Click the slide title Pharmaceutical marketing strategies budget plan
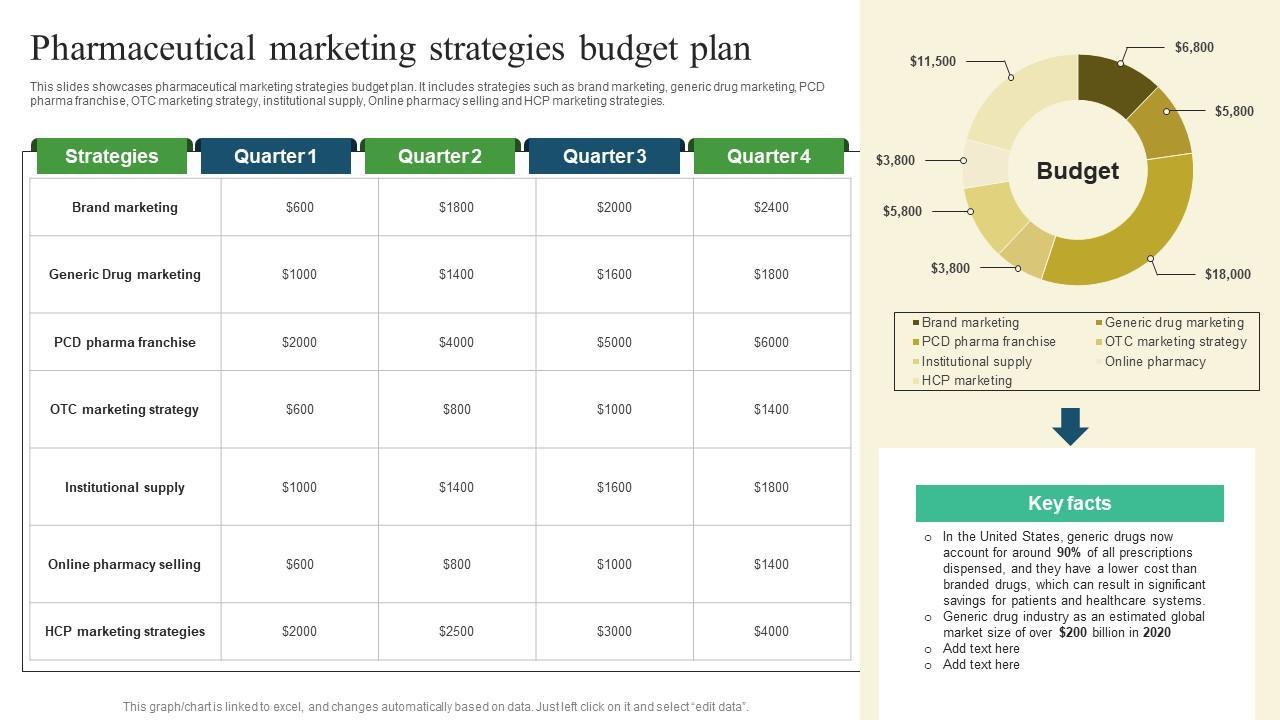 tap(391, 49)
